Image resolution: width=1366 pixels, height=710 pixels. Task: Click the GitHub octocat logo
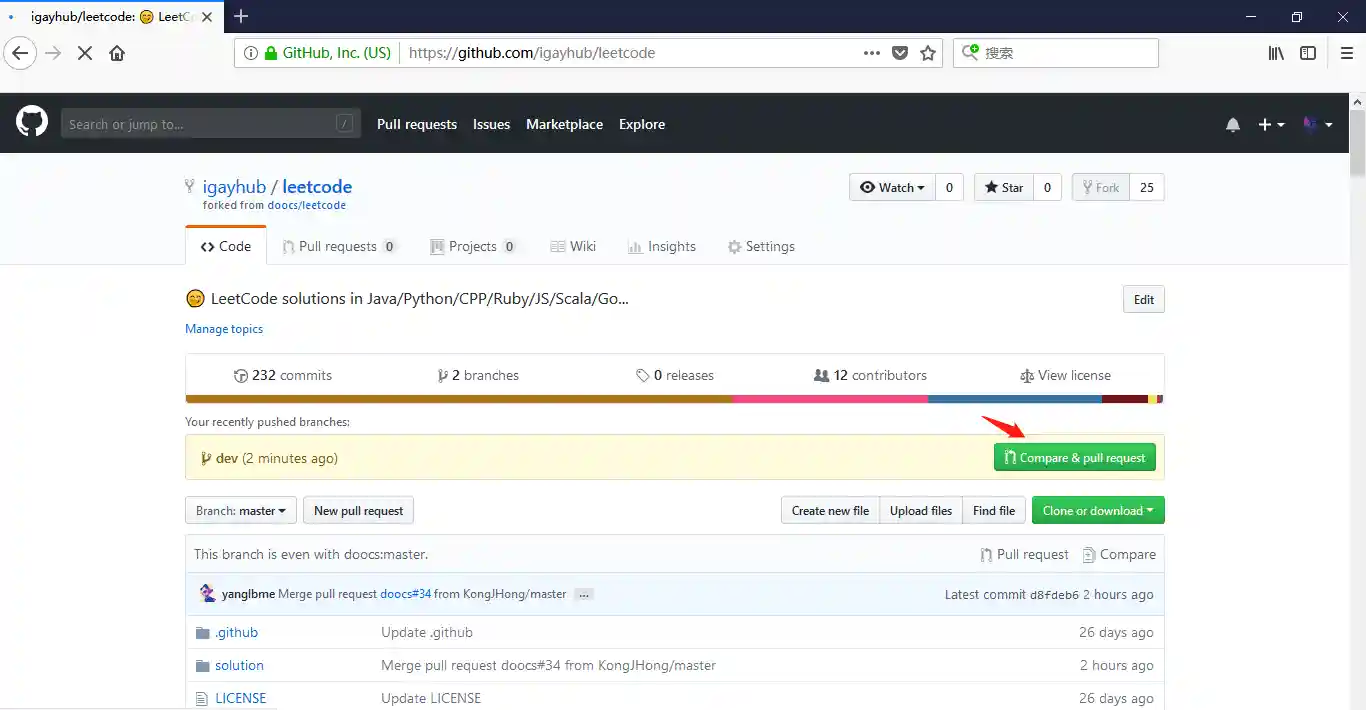pyautogui.click(x=31, y=121)
